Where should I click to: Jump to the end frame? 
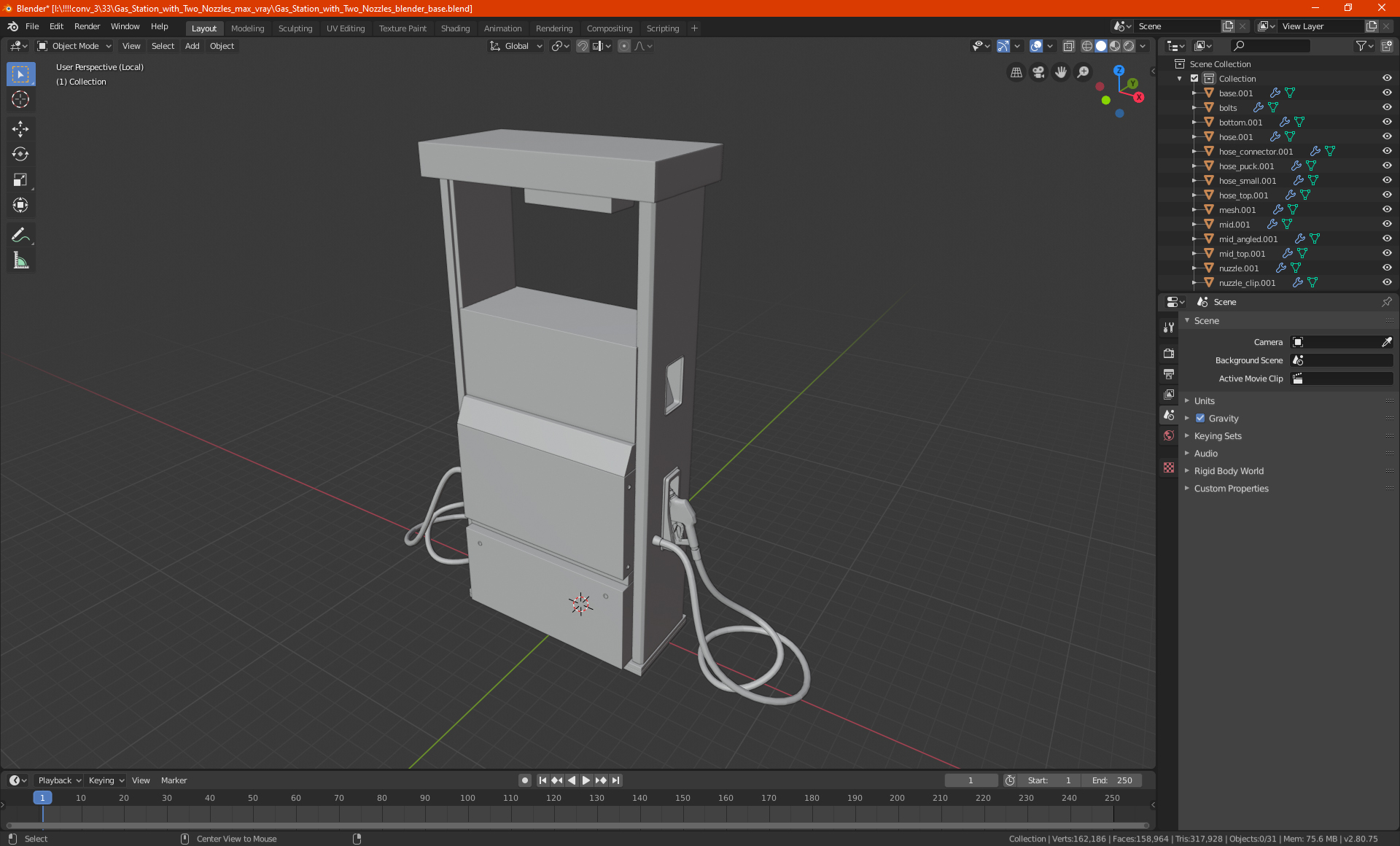click(615, 780)
